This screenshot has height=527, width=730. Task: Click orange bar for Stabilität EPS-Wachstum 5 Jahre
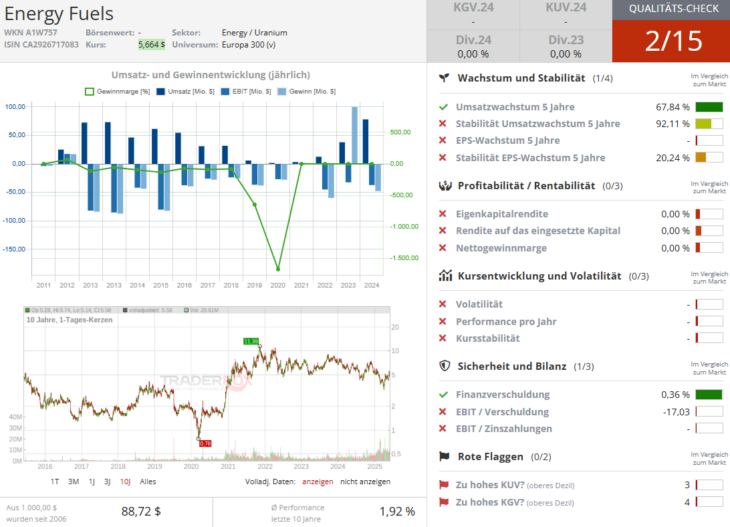[701, 157]
